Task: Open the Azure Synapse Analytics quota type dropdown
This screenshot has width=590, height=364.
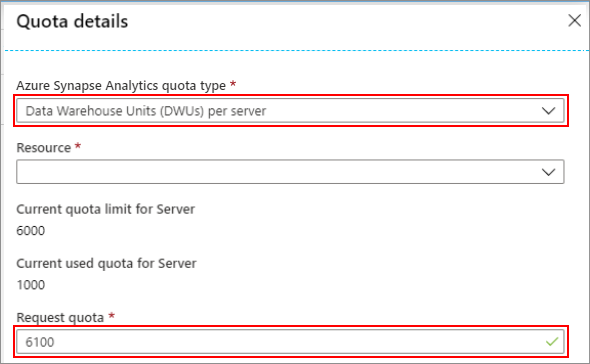Action: 290,111
